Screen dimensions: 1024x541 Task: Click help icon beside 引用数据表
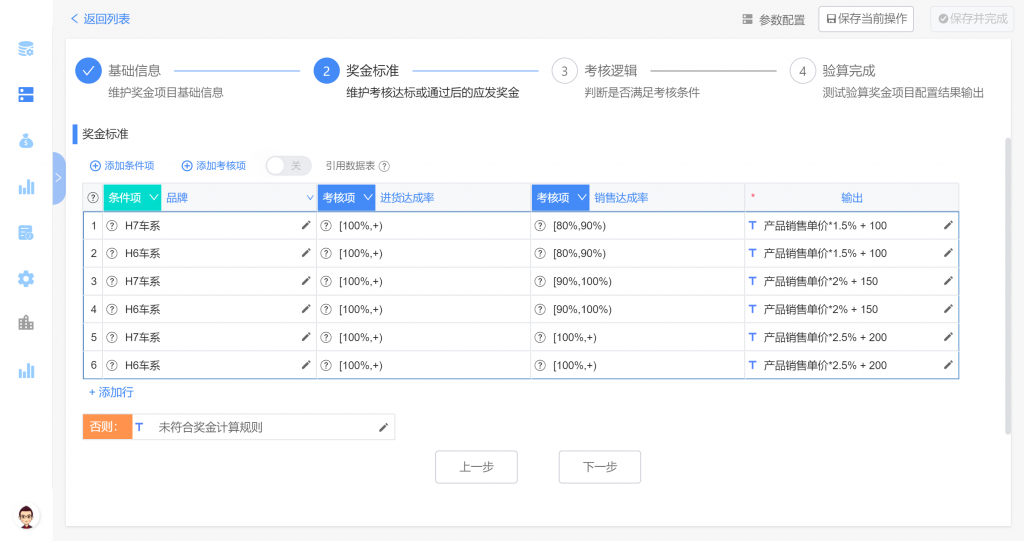[x=384, y=166]
